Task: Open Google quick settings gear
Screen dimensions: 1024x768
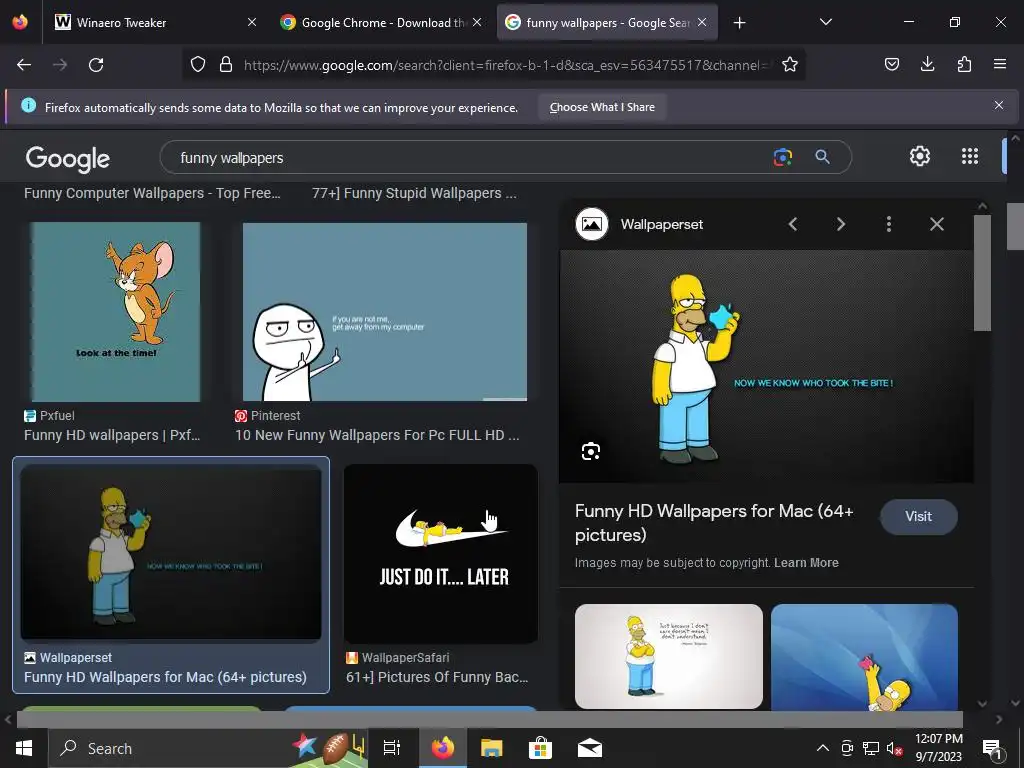Action: (x=920, y=156)
